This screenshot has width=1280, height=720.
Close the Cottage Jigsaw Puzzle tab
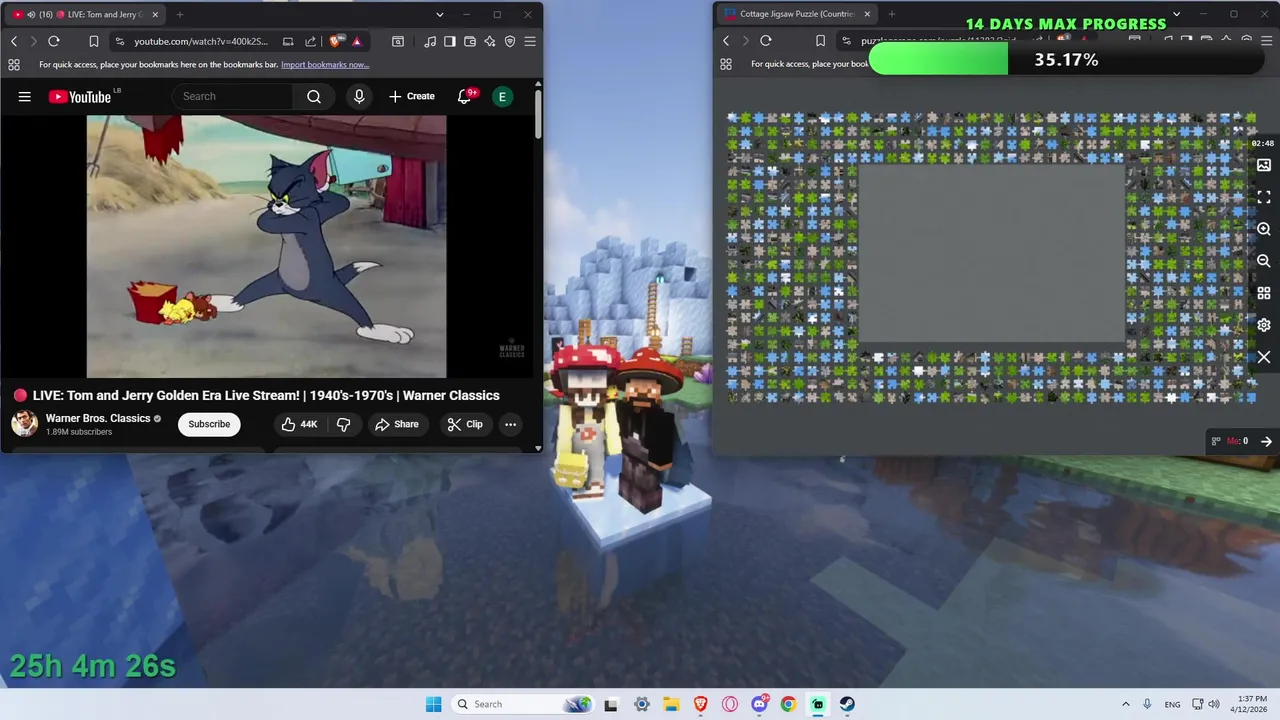(867, 14)
